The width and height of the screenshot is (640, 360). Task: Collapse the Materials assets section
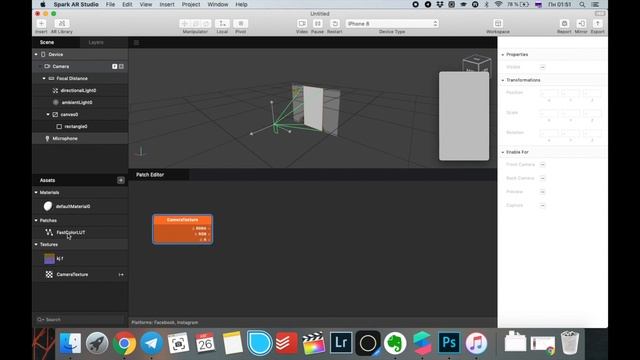(x=36, y=192)
